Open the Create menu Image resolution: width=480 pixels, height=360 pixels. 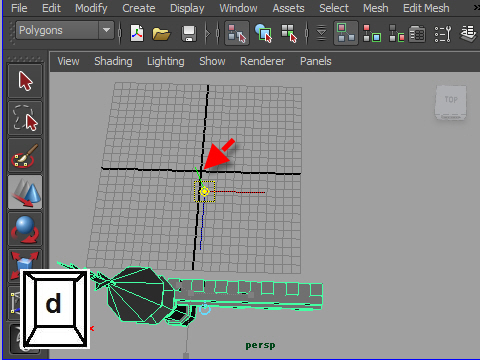coord(139,8)
